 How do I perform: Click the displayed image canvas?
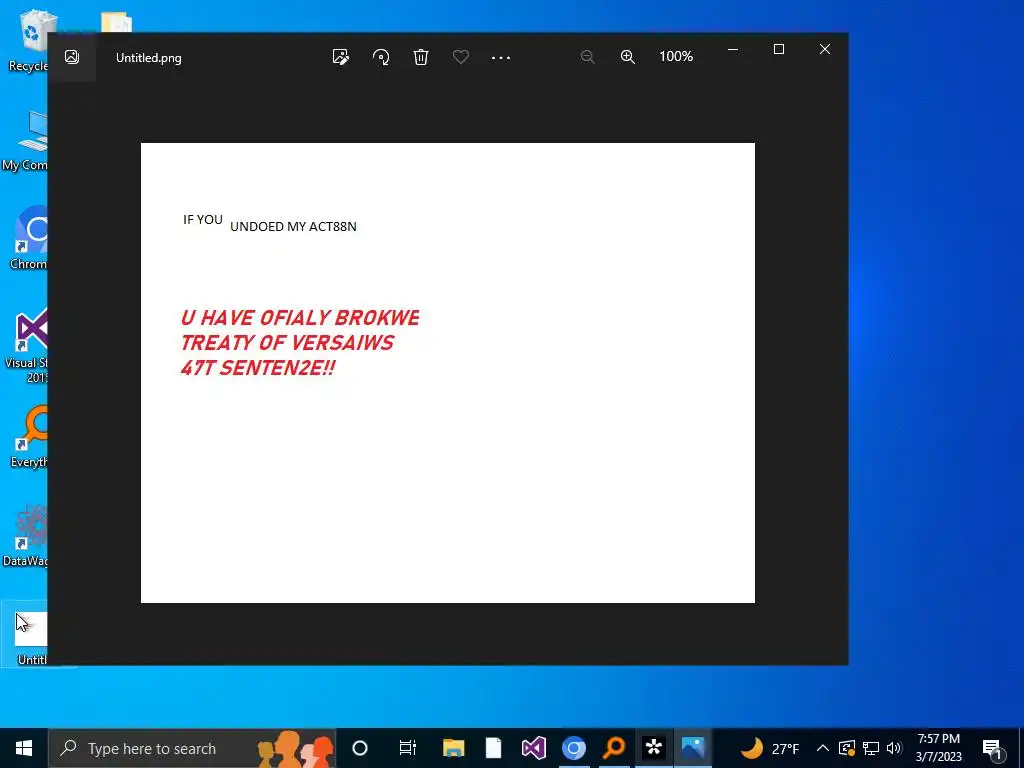(x=447, y=372)
